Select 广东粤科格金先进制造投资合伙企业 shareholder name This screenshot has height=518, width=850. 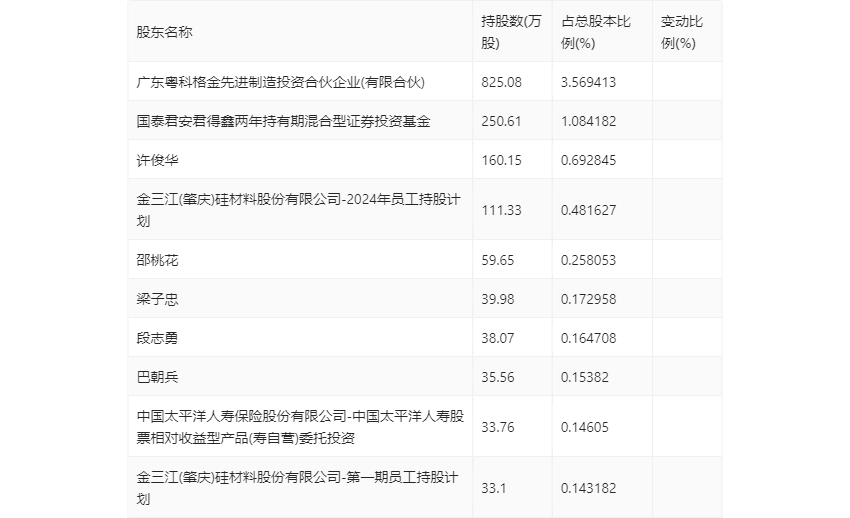[x=280, y=82]
